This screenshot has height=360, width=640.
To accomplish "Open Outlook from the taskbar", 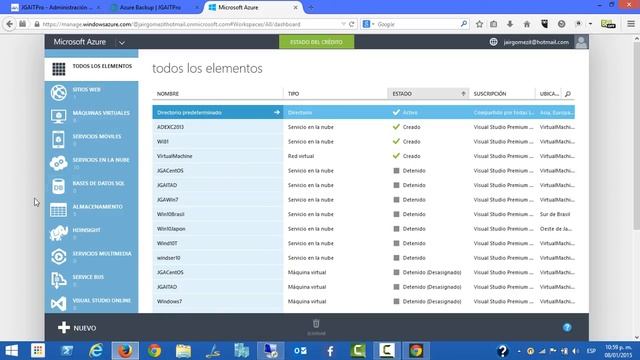I will click(x=300, y=351).
